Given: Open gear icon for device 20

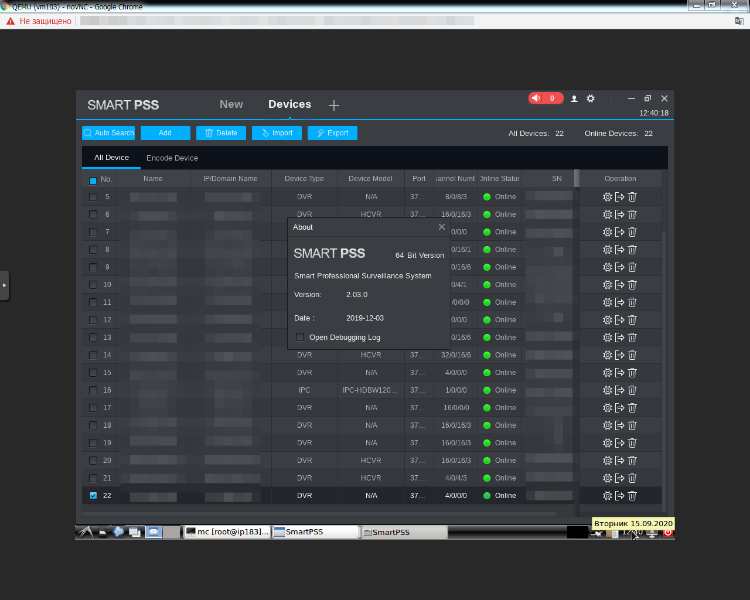Looking at the screenshot, I should coord(607,460).
